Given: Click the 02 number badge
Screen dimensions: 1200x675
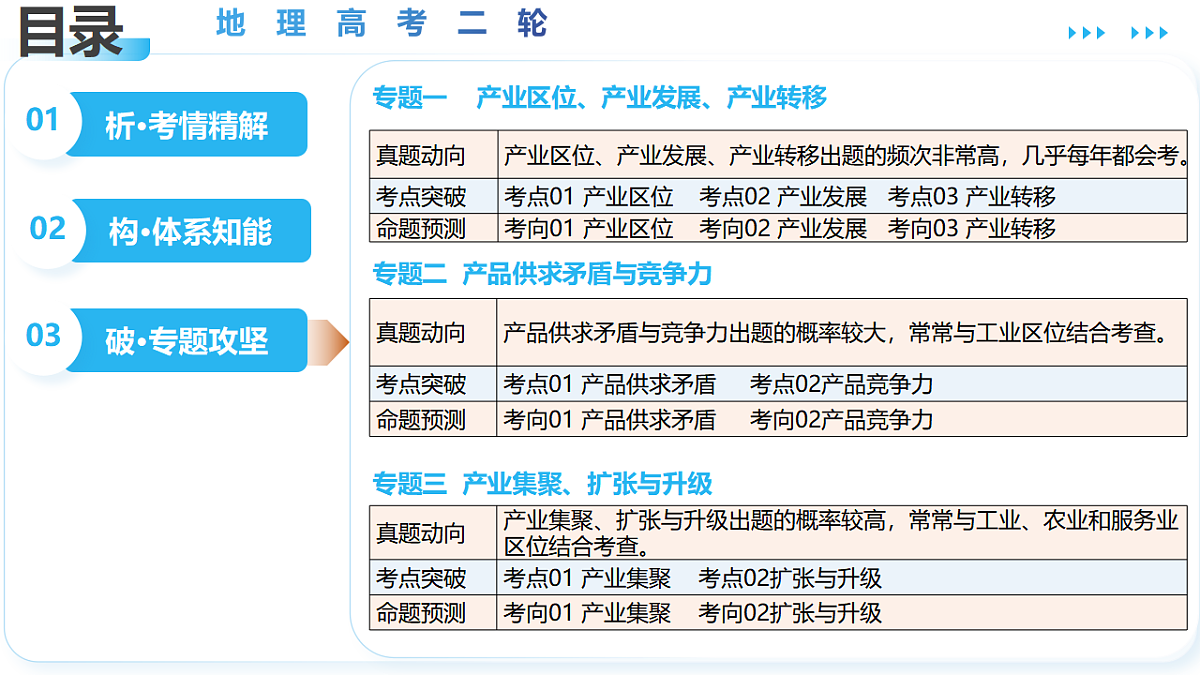Looking at the screenshot, I should pyautogui.click(x=47, y=228).
